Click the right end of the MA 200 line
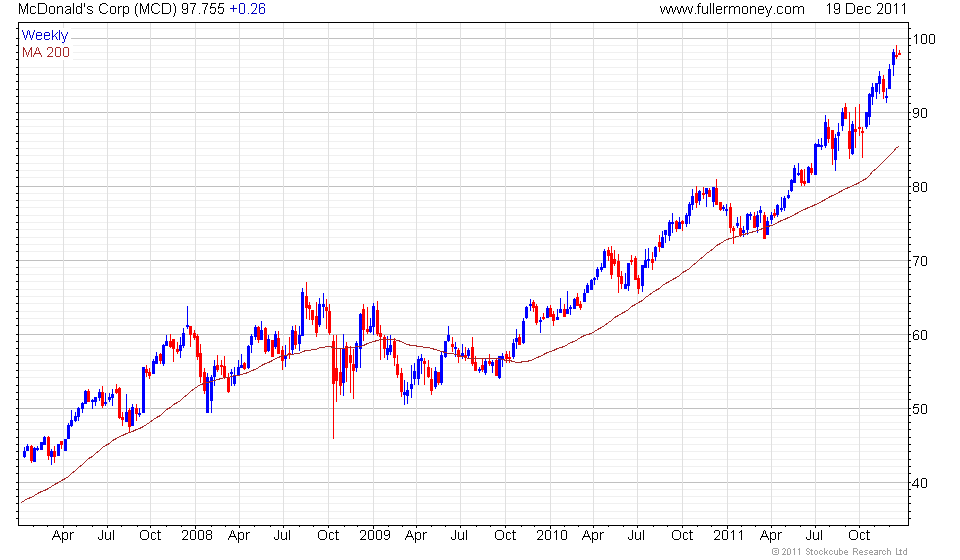960x560 pixels. (x=898, y=147)
